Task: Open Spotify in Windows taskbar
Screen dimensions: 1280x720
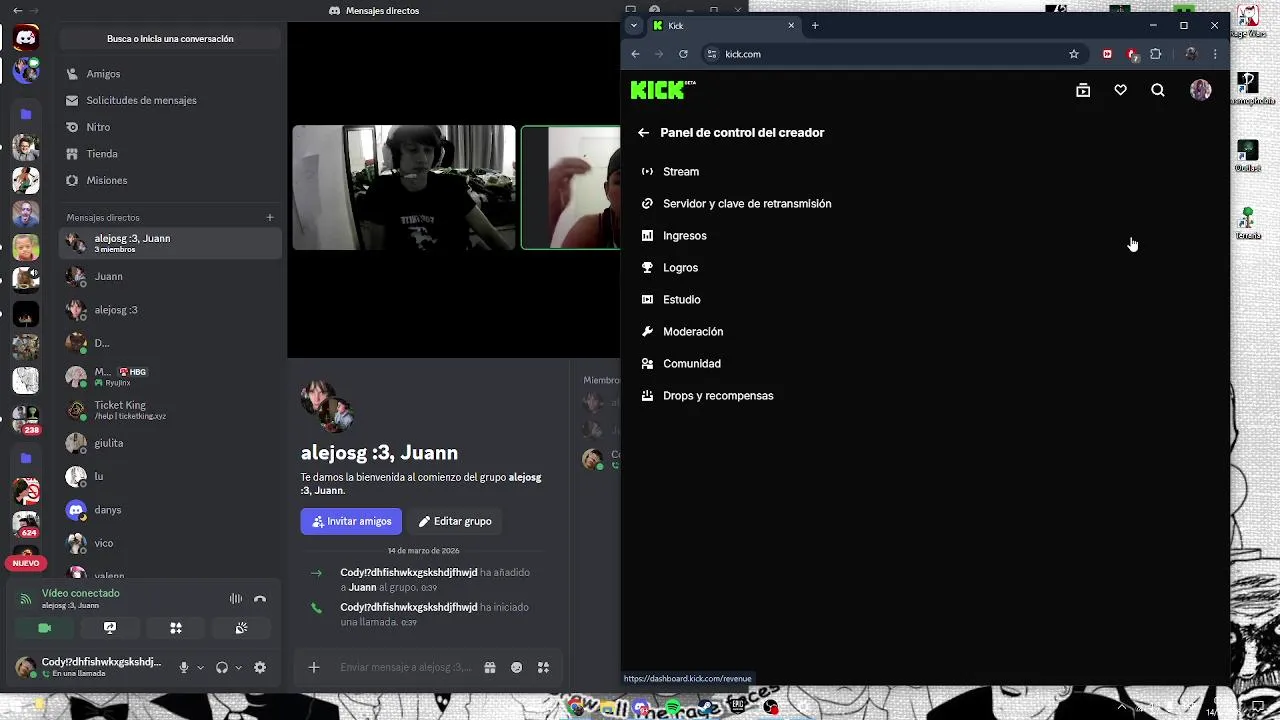Action: point(673,707)
